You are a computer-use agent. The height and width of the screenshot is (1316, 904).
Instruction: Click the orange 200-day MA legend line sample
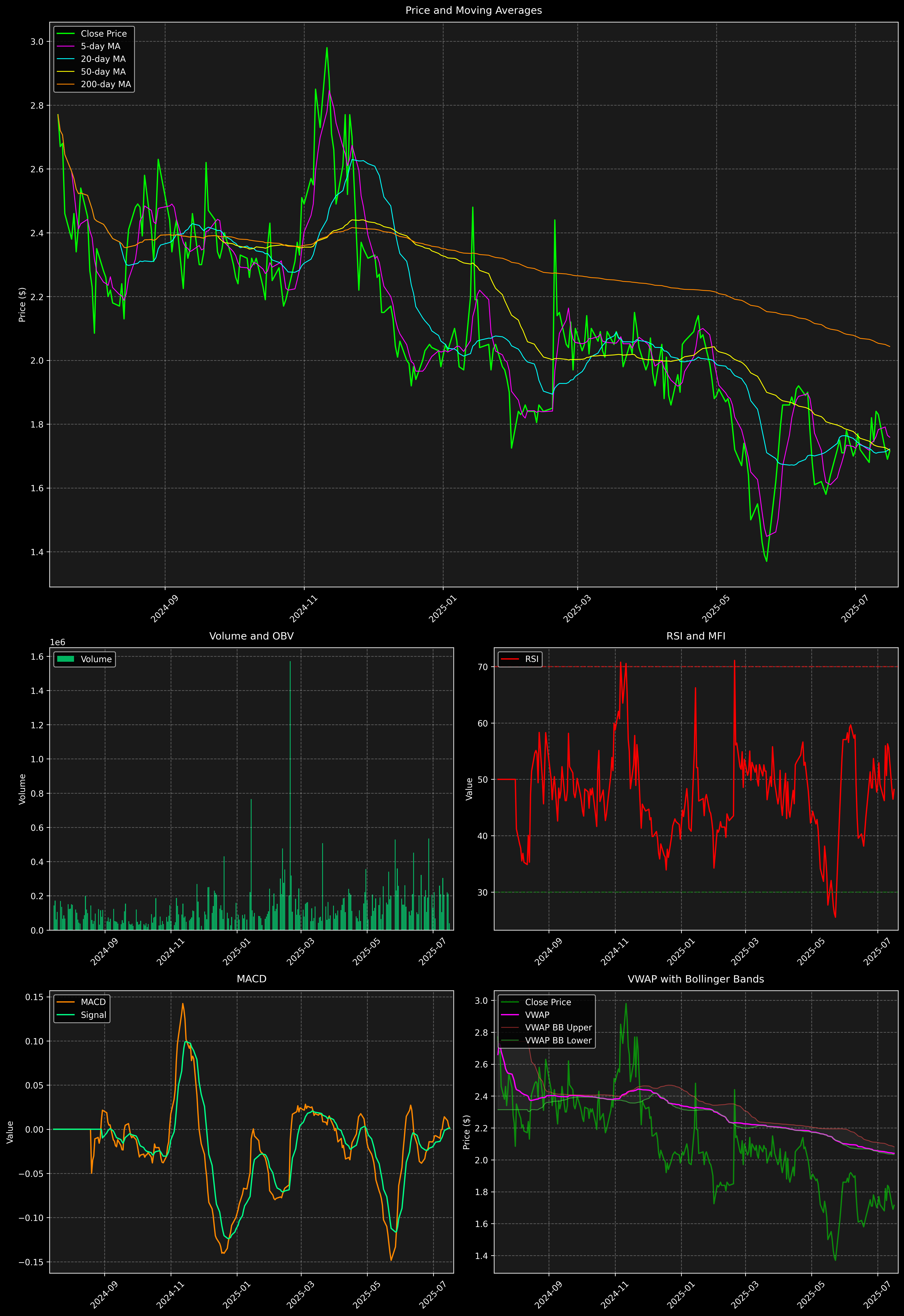(66, 84)
